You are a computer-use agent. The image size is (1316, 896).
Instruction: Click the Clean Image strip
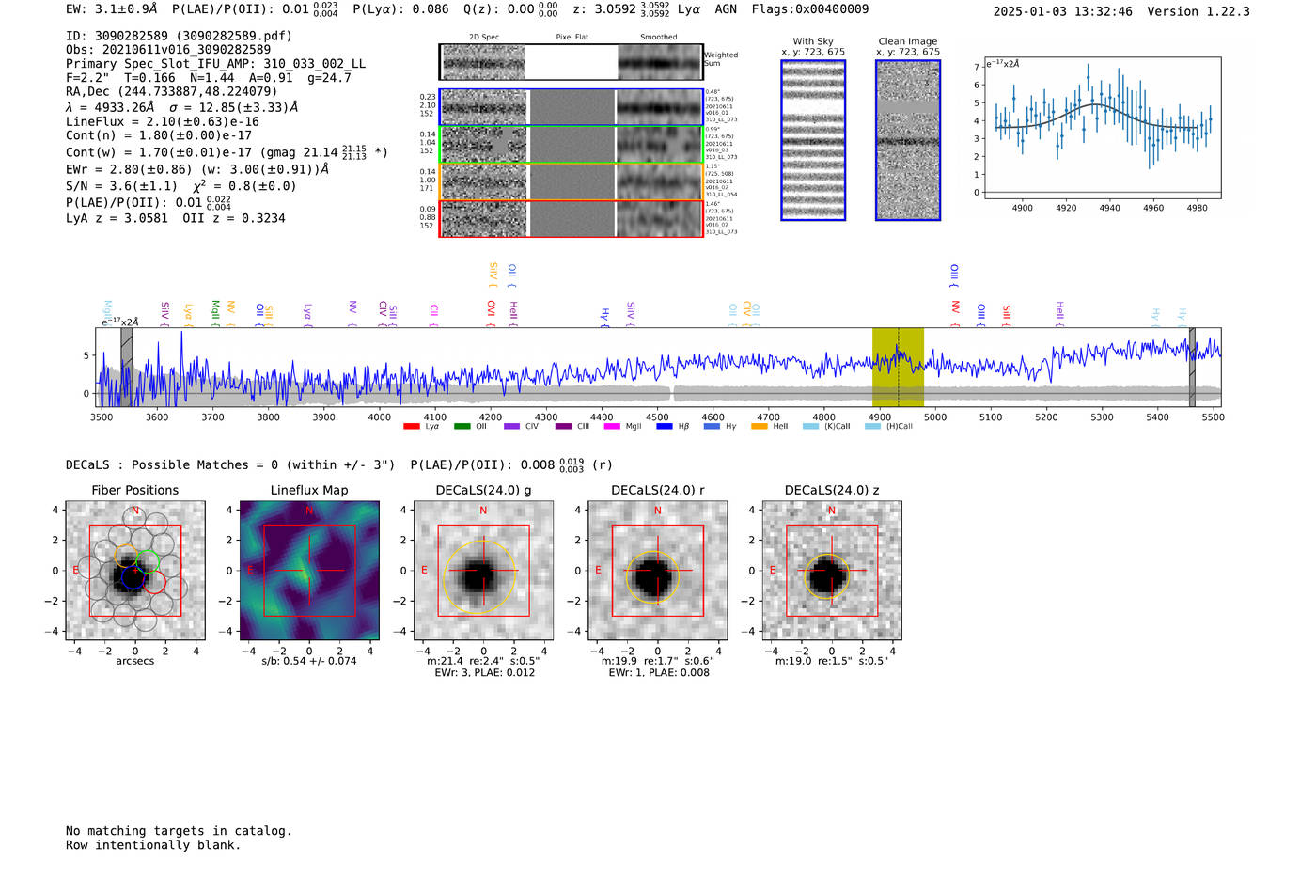point(908,140)
